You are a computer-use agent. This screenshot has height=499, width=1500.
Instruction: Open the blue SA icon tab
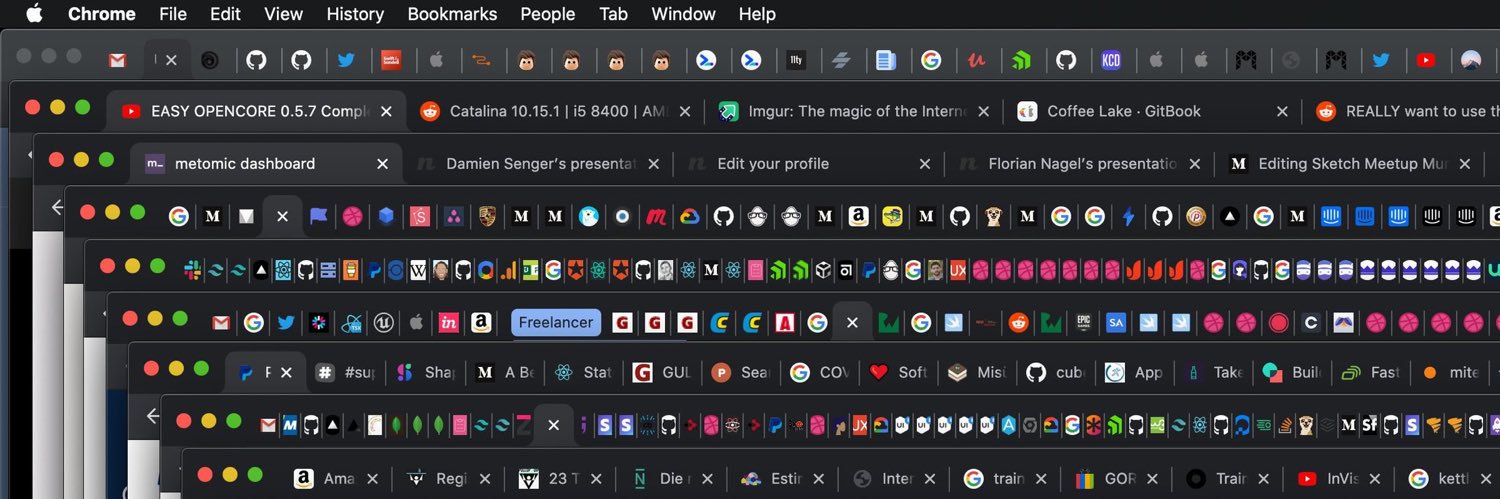point(1116,322)
